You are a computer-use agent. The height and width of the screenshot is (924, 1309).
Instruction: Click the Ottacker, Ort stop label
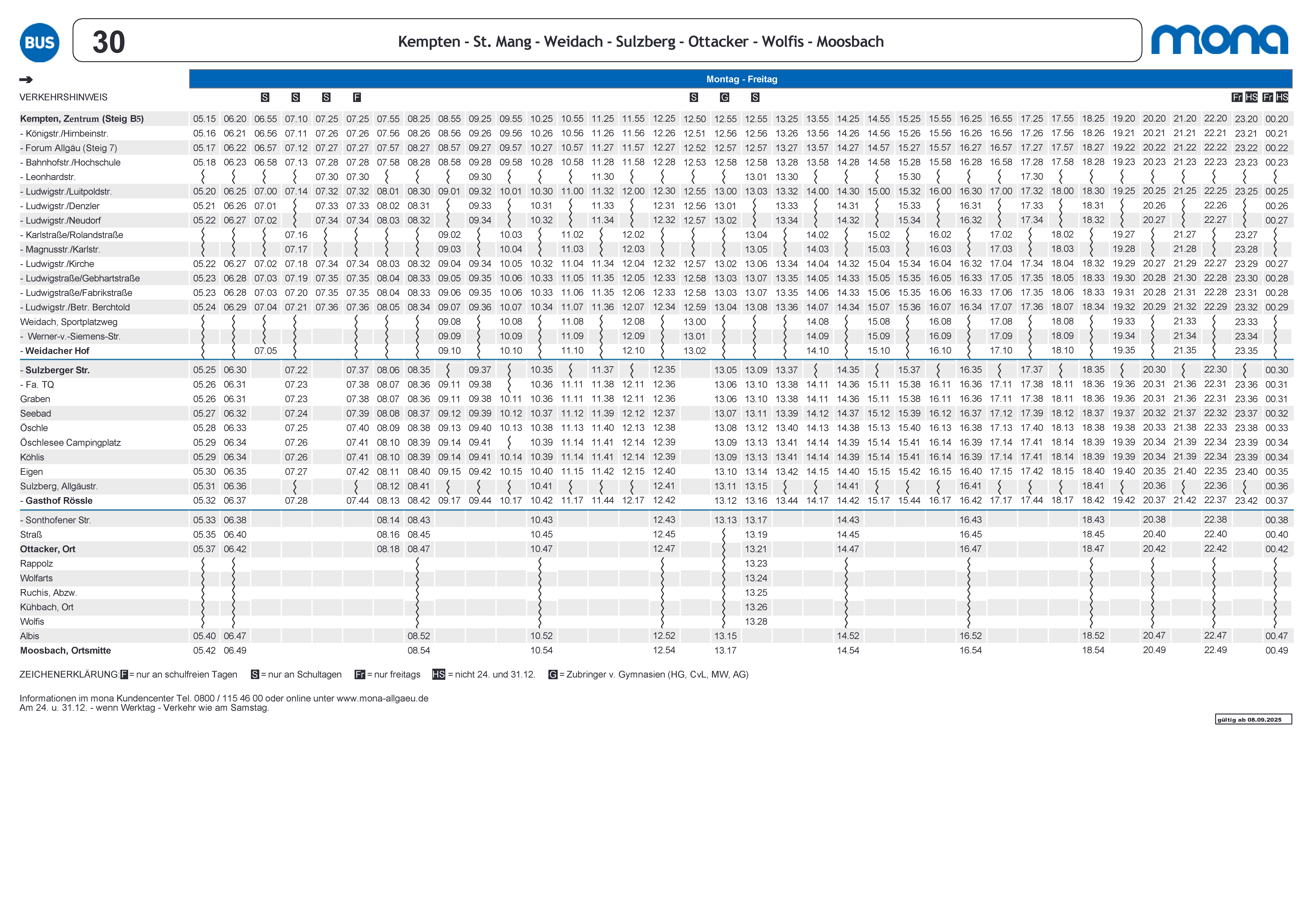[48, 549]
